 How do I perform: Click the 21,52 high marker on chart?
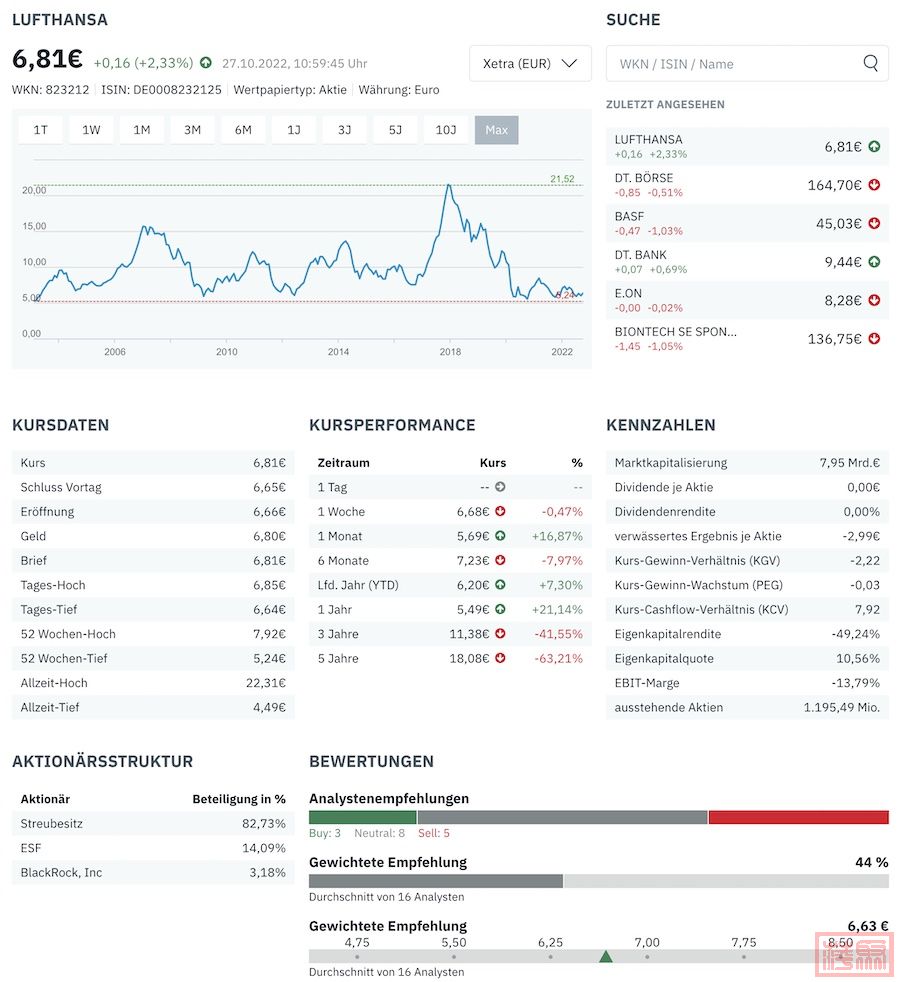[562, 179]
